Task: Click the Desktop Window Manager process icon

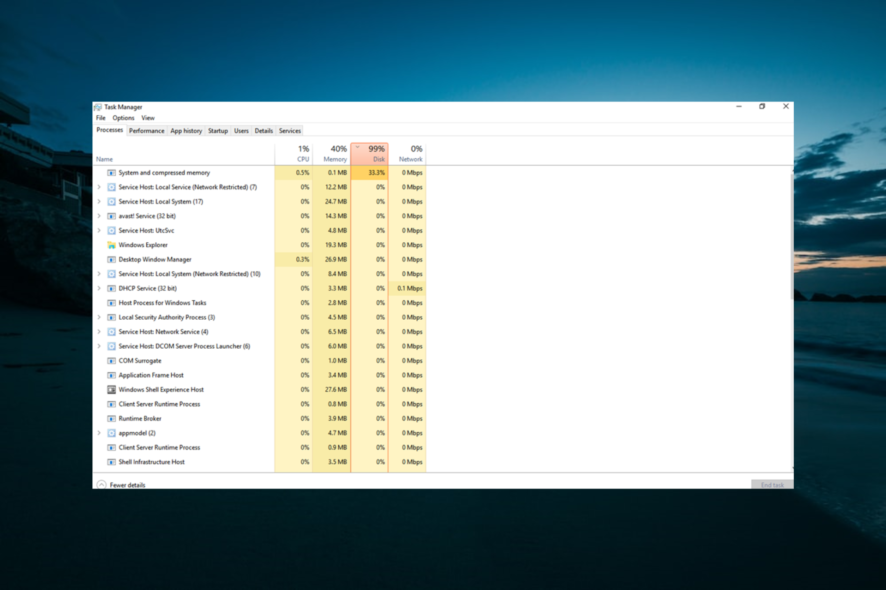Action: pos(111,259)
